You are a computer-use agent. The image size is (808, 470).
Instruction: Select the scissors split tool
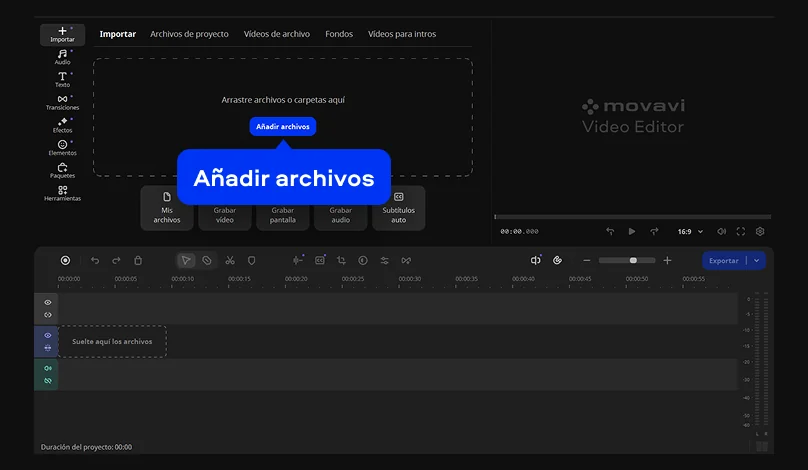[229, 260]
